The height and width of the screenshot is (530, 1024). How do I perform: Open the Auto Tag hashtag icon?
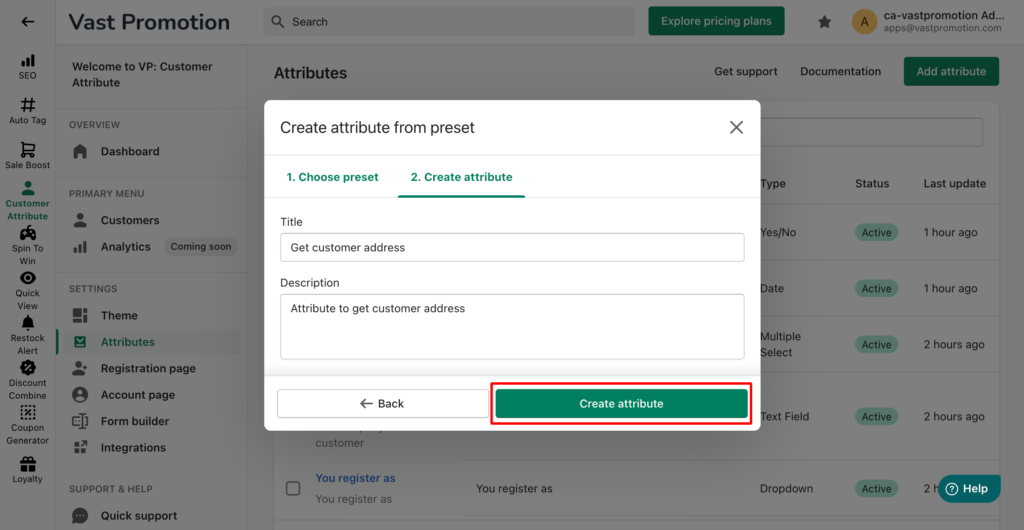tap(27, 105)
